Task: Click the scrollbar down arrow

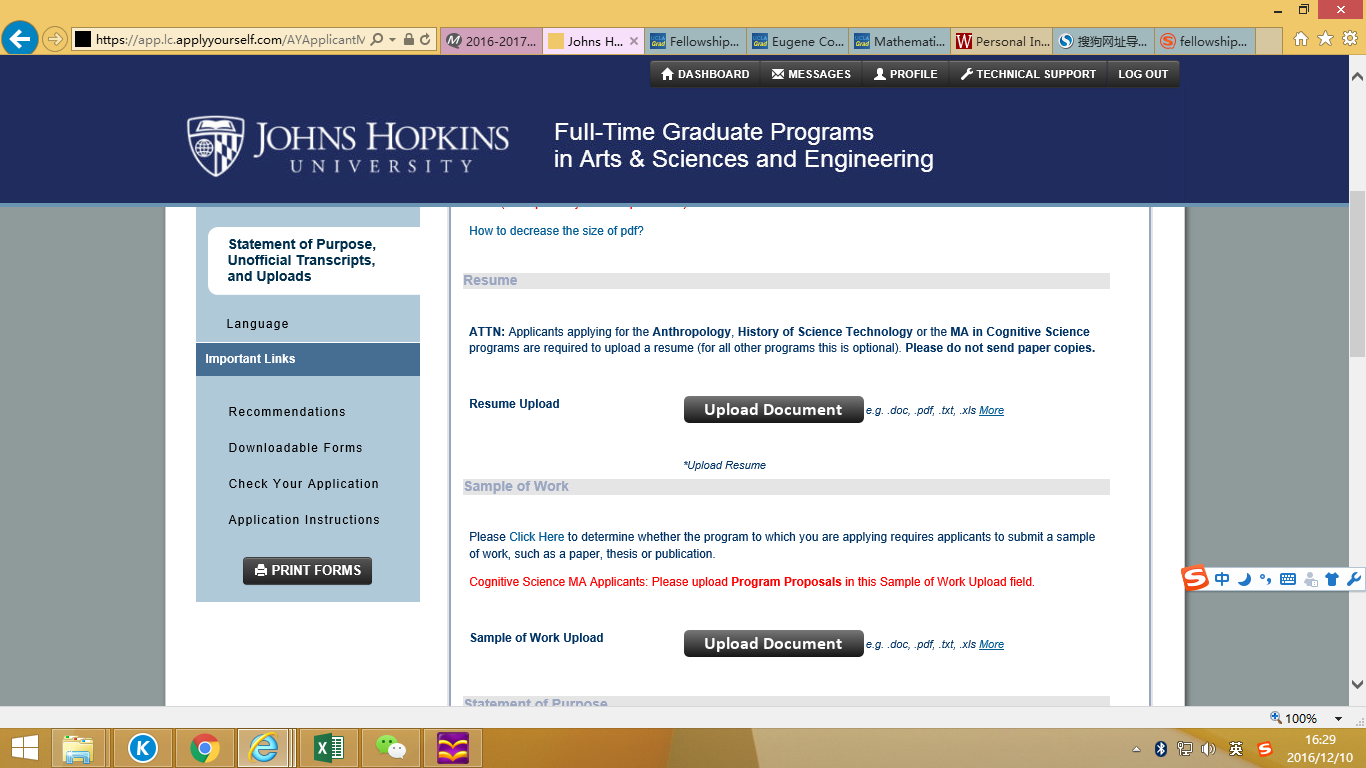Action: pyautogui.click(x=1357, y=685)
